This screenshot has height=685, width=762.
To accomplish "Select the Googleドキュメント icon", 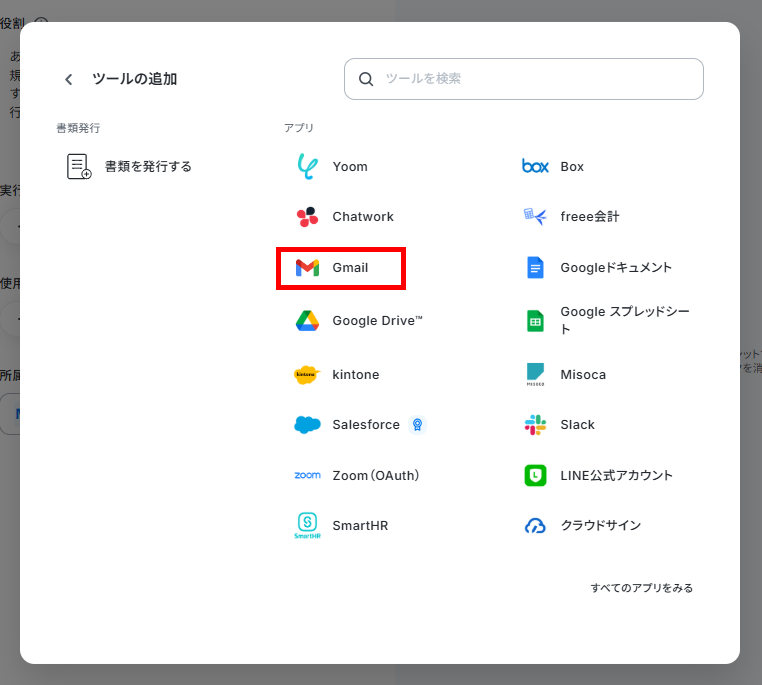I will [535, 268].
